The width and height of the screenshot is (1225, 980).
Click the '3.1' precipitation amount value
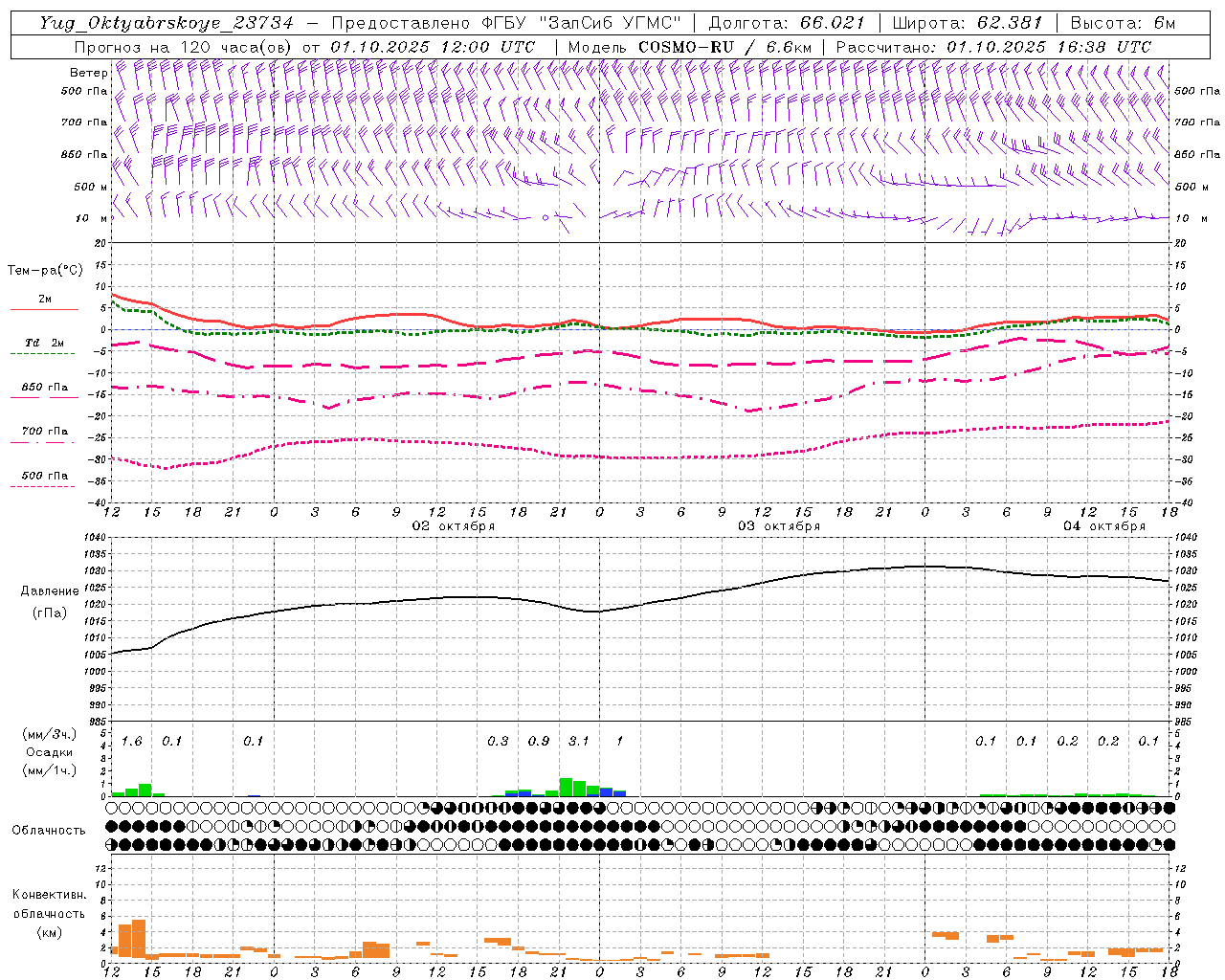pos(579,742)
